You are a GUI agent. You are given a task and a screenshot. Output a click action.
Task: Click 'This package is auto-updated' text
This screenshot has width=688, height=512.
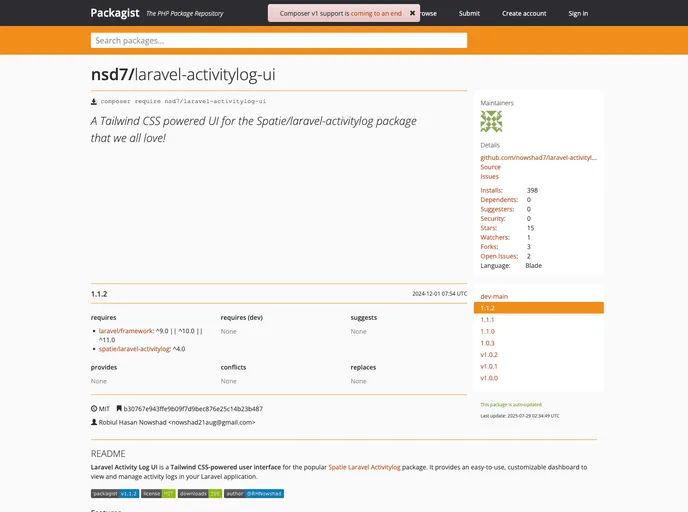pyautogui.click(x=511, y=405)
